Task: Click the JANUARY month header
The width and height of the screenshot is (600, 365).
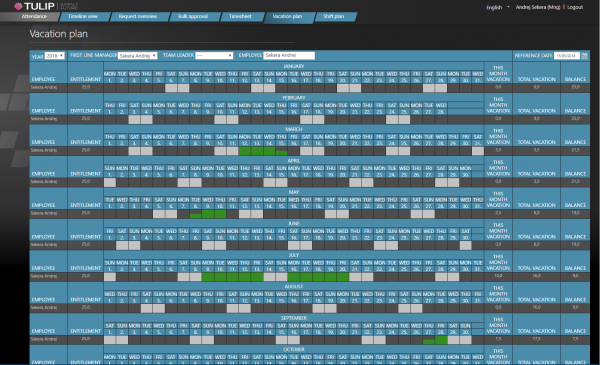Action: [293, 66]
